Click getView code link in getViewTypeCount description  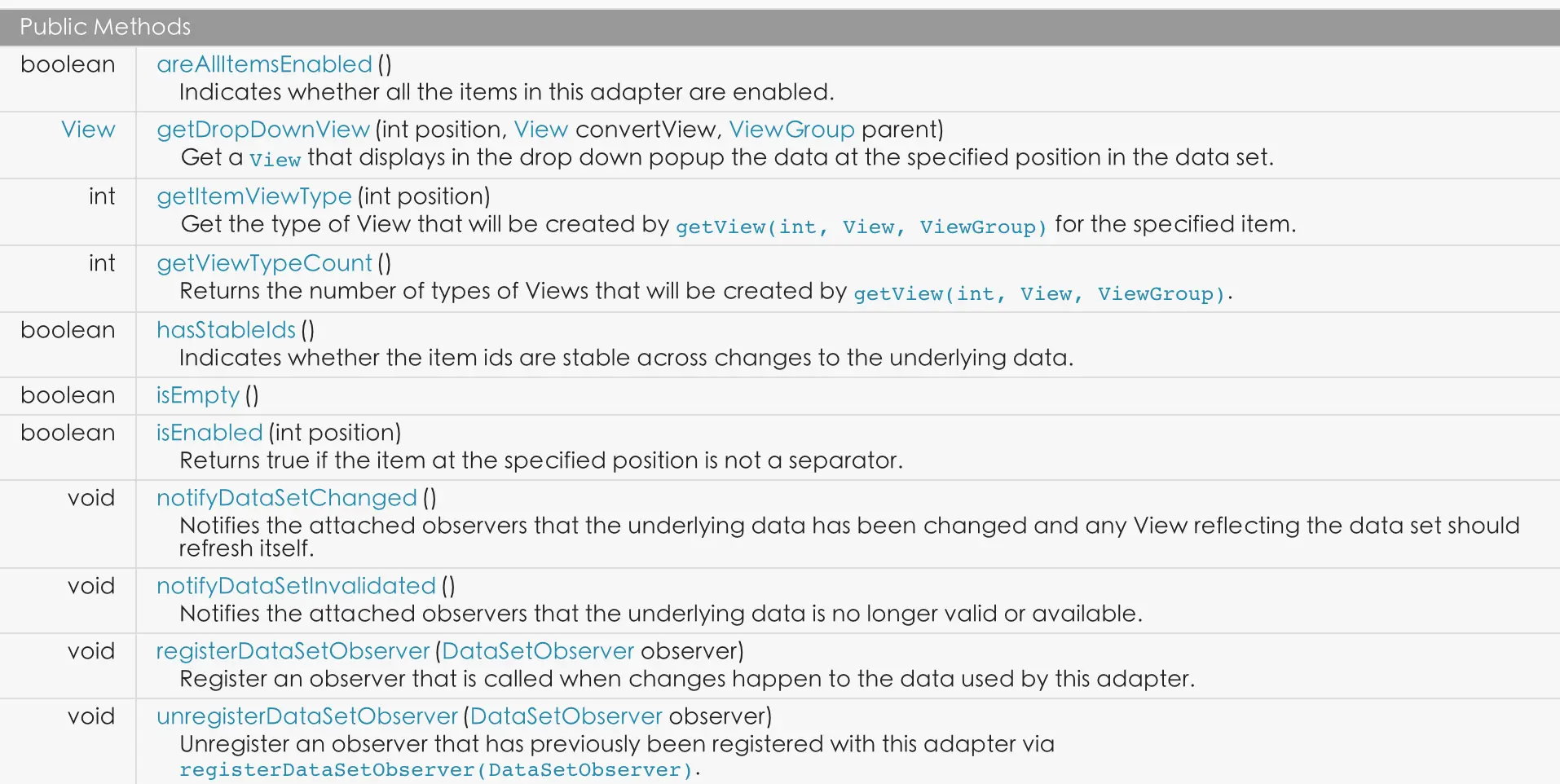pyautogui.click(x=1038, y=293)
